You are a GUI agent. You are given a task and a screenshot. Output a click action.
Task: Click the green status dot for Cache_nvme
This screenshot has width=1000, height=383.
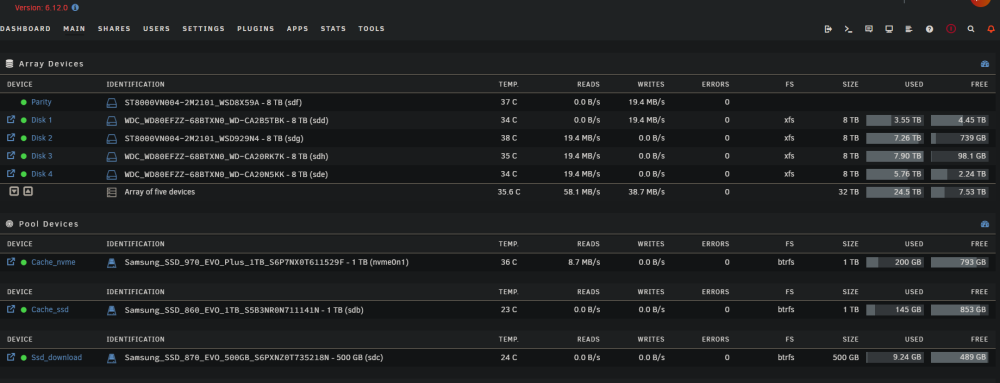pos(24,262)
